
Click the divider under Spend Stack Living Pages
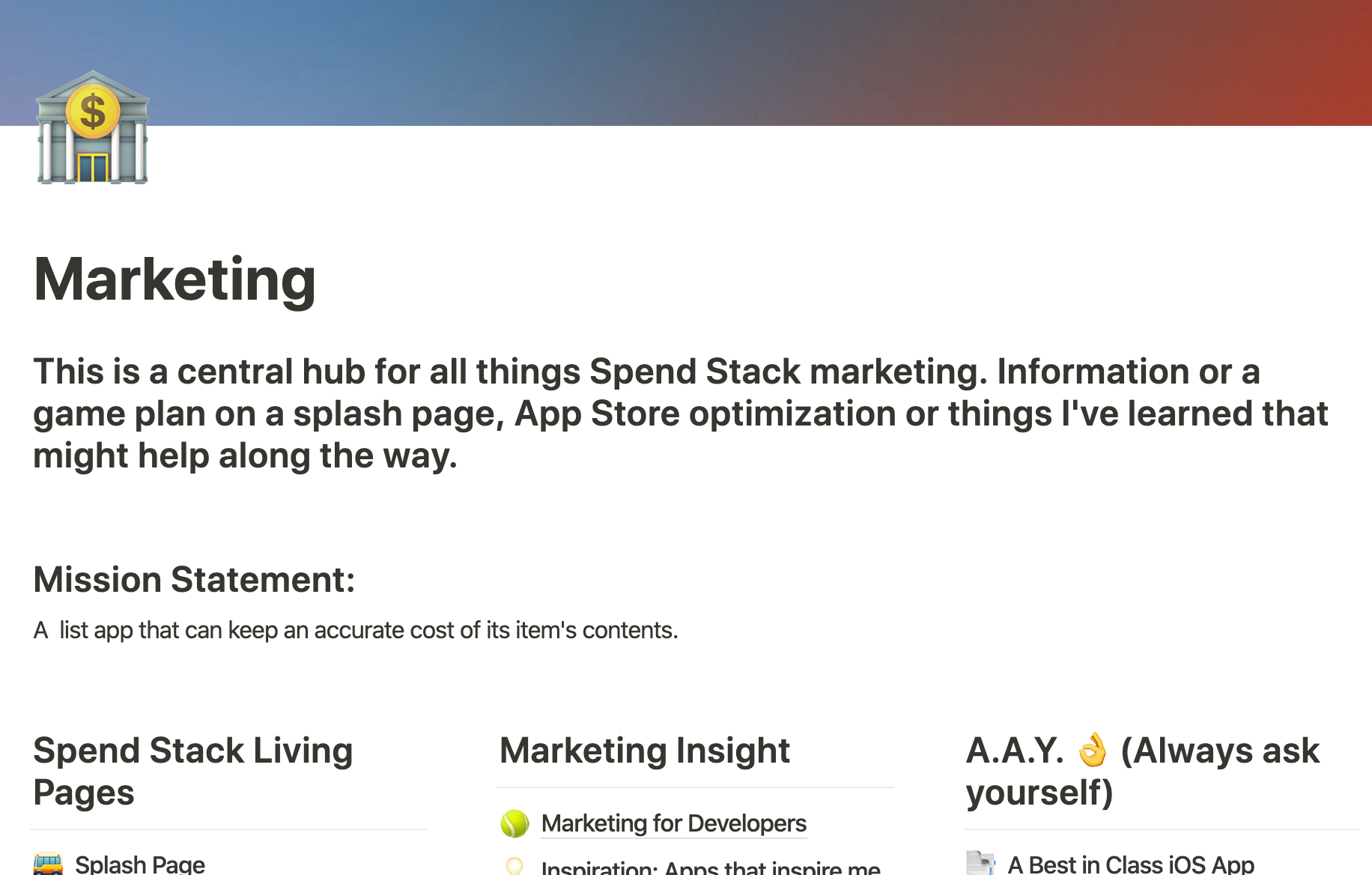click(228, 829)
